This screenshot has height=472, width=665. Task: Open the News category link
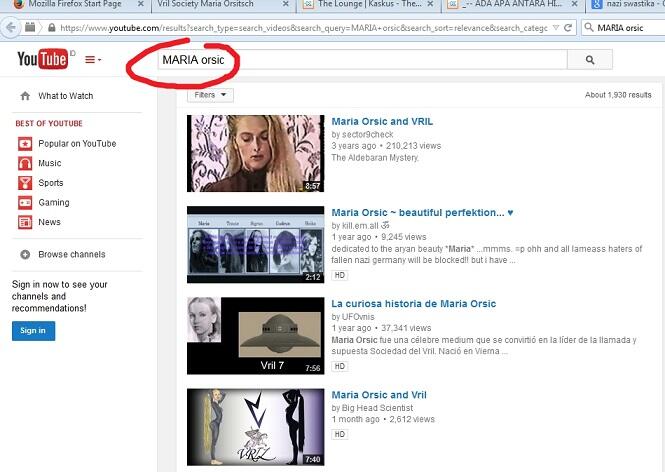point(49,222)
